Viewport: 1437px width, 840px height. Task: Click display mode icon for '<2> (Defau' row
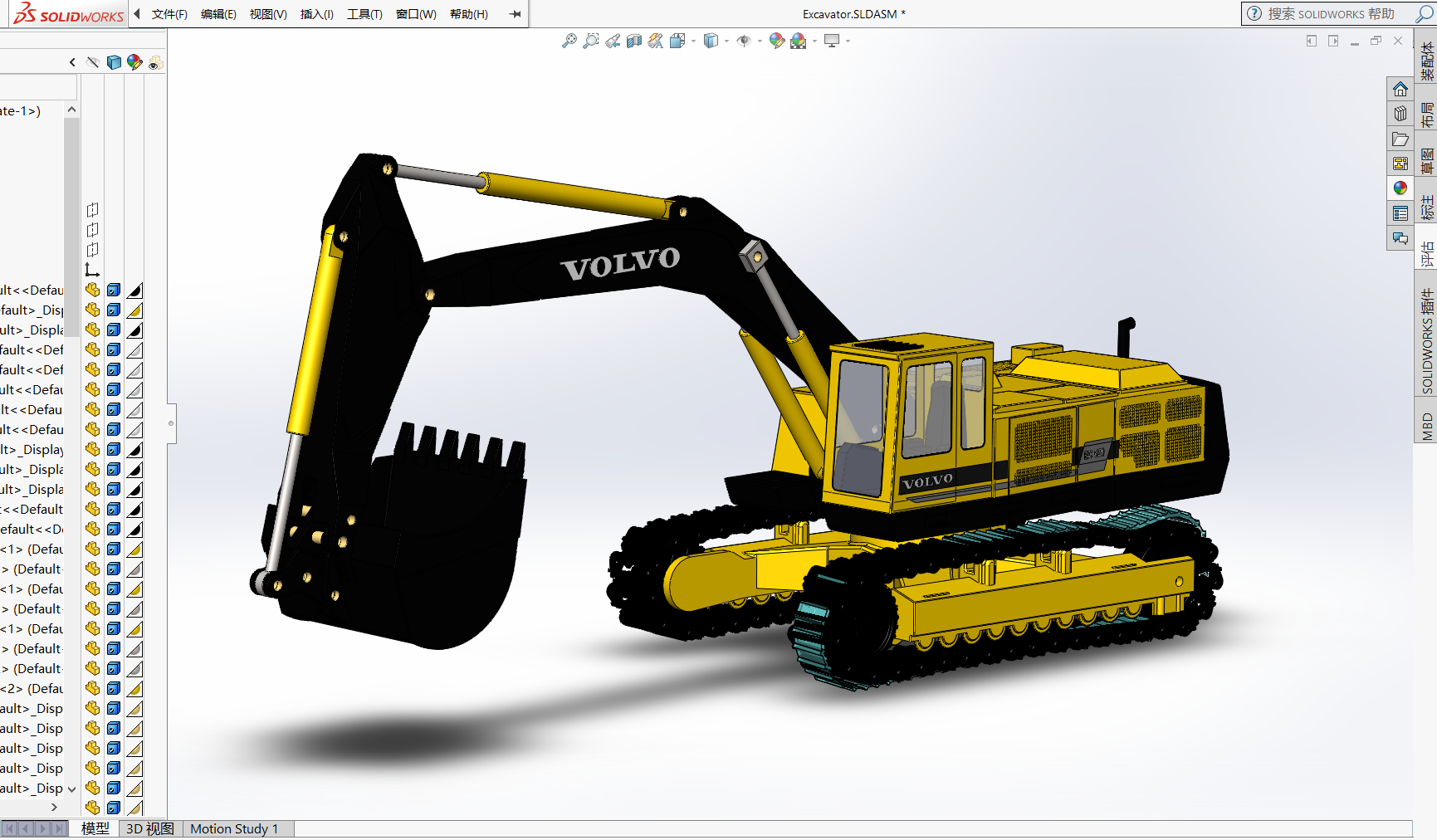(x=114, y=688)
